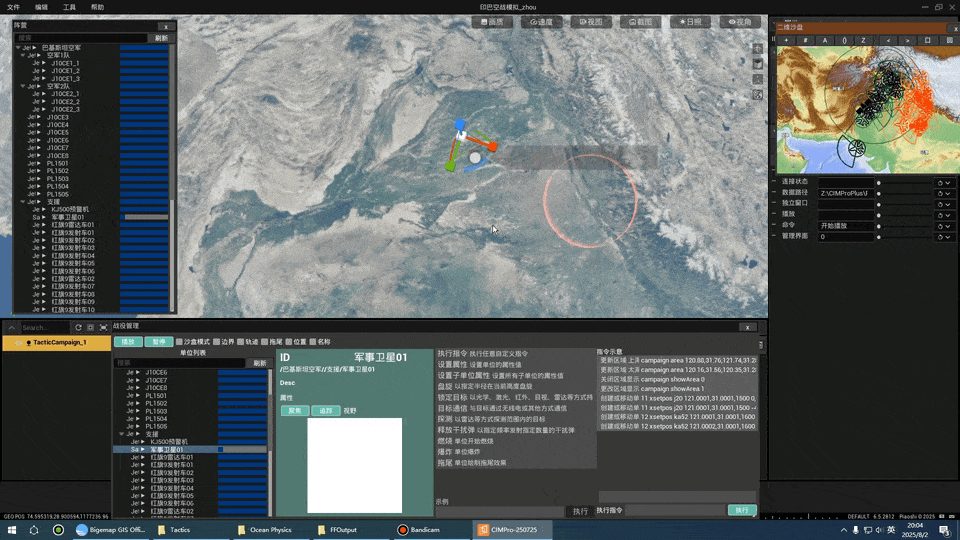Select the TacticCampaign_1 item
Image resolution: width=960 pixels, height=540 pixels.
click(57, 343)
